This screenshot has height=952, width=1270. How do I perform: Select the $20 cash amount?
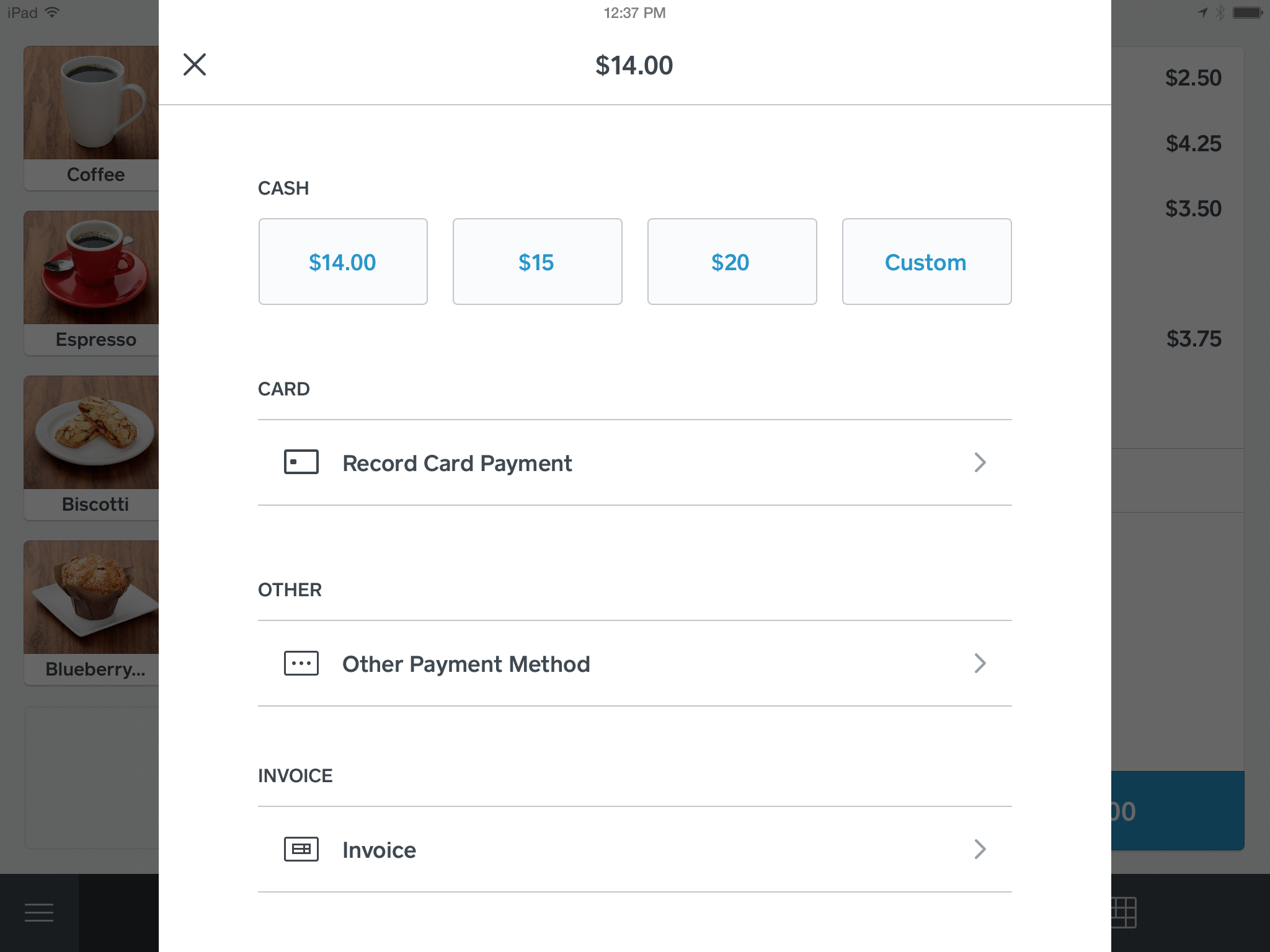(x=732, y=262)
